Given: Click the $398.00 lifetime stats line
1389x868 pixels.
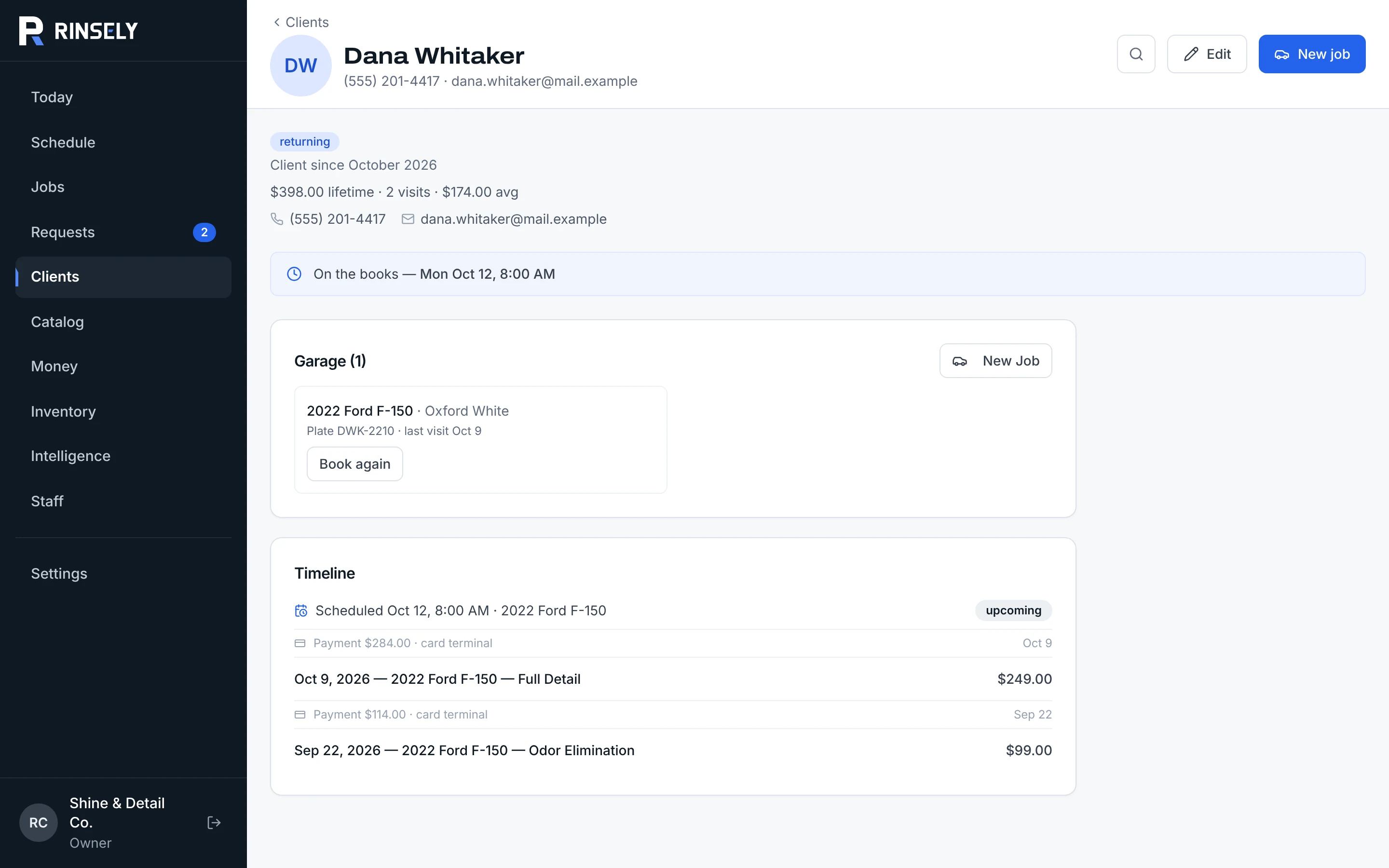Looking at the screenshot, I should click(x=395, y=192).
